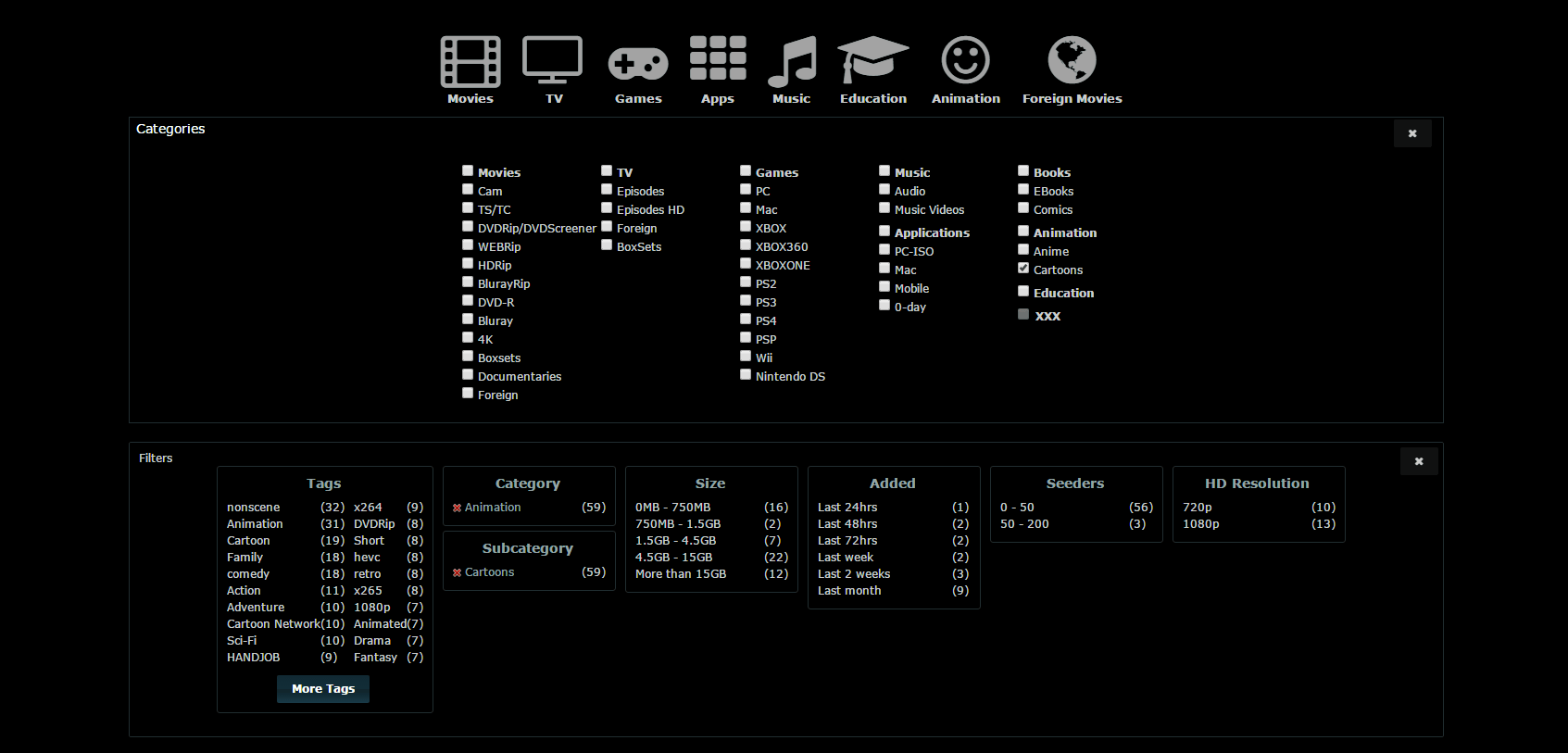
Task: Filter added Last week
Action: (846, 558)
